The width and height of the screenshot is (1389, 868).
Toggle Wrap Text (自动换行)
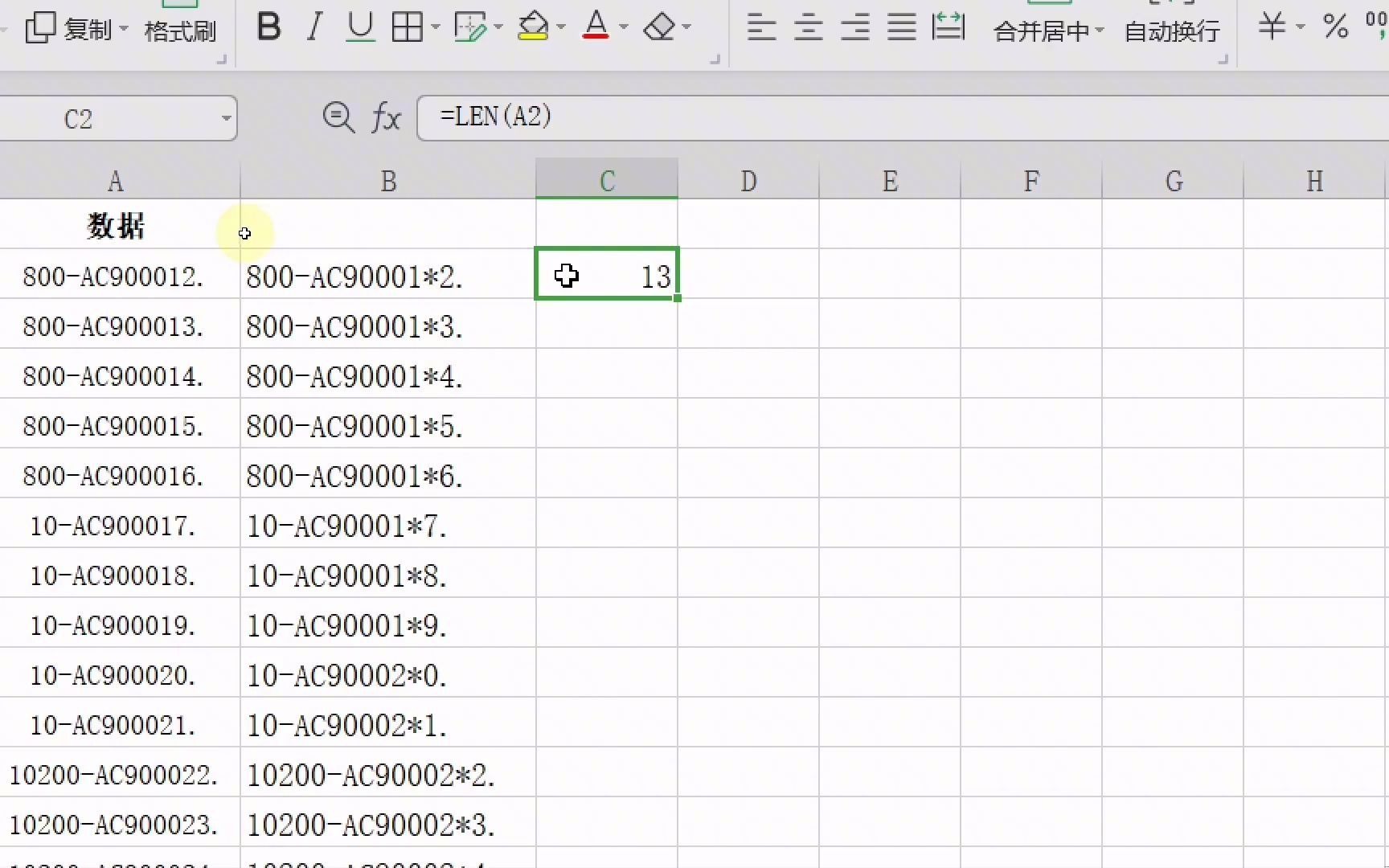pos(1172,31)
